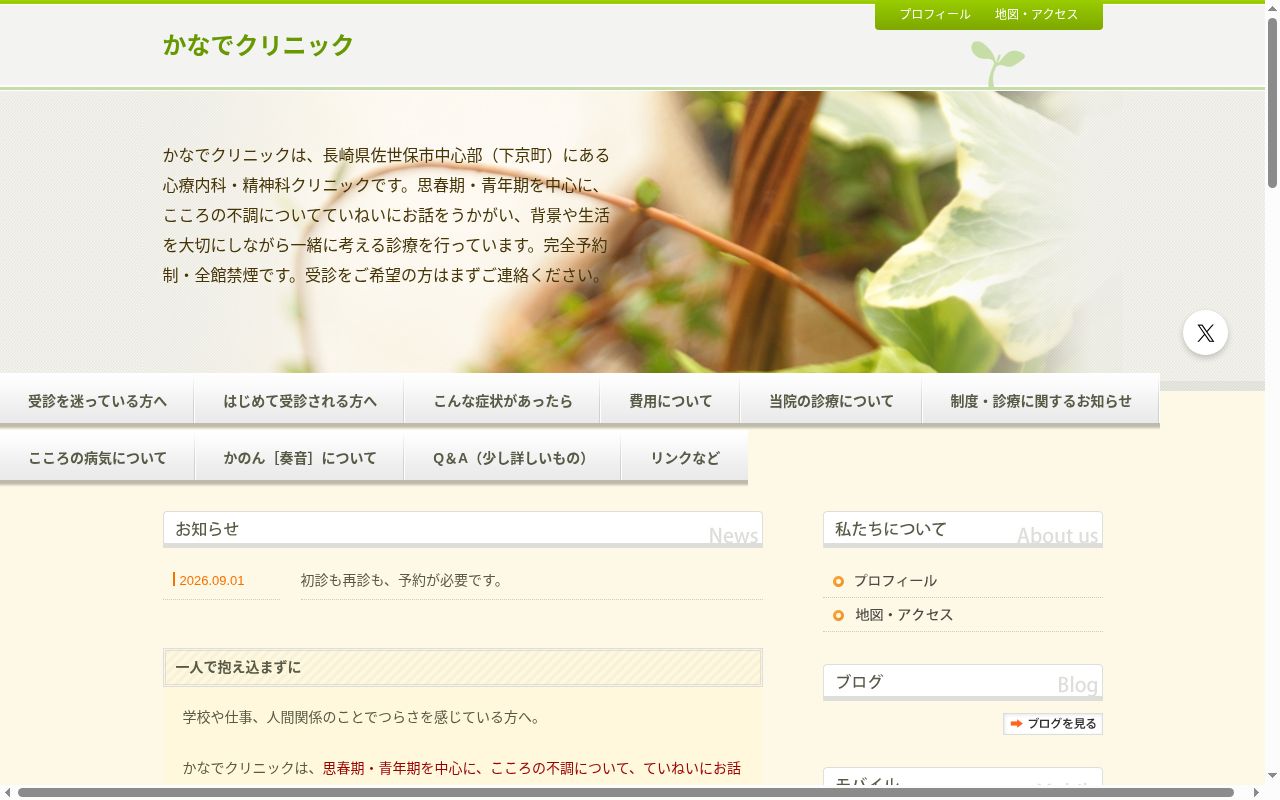Click the 私たちについて About us heading

(x=963, y=530)
